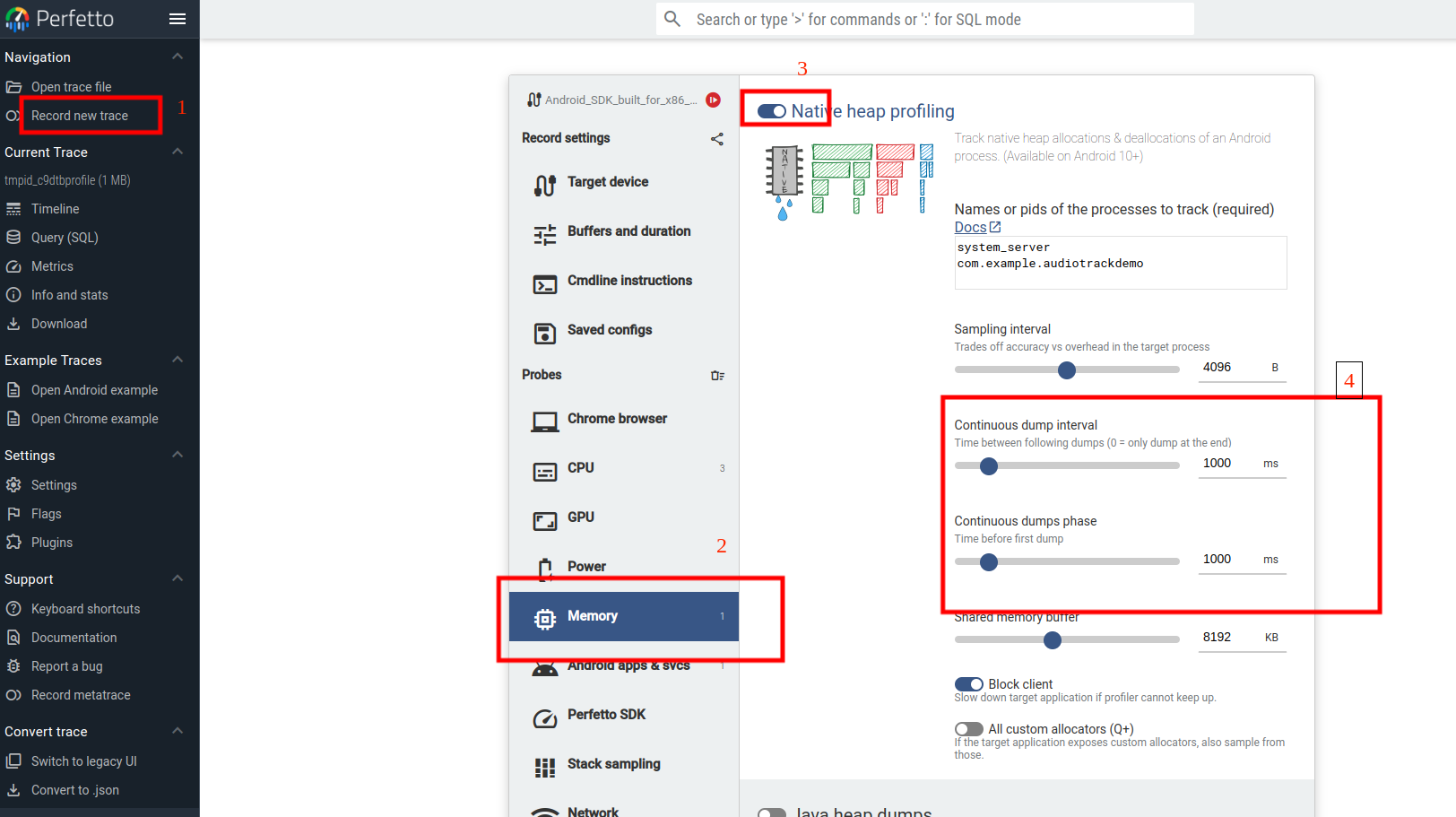Click Record new trace

tap(80, 116)
